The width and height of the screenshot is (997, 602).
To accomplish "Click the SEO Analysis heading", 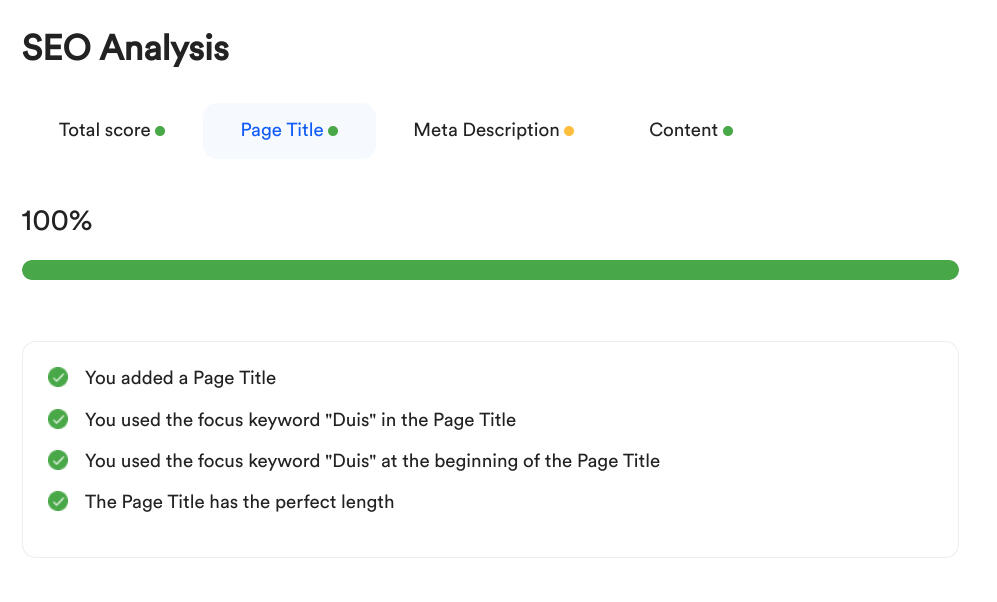I will (126, 47).
